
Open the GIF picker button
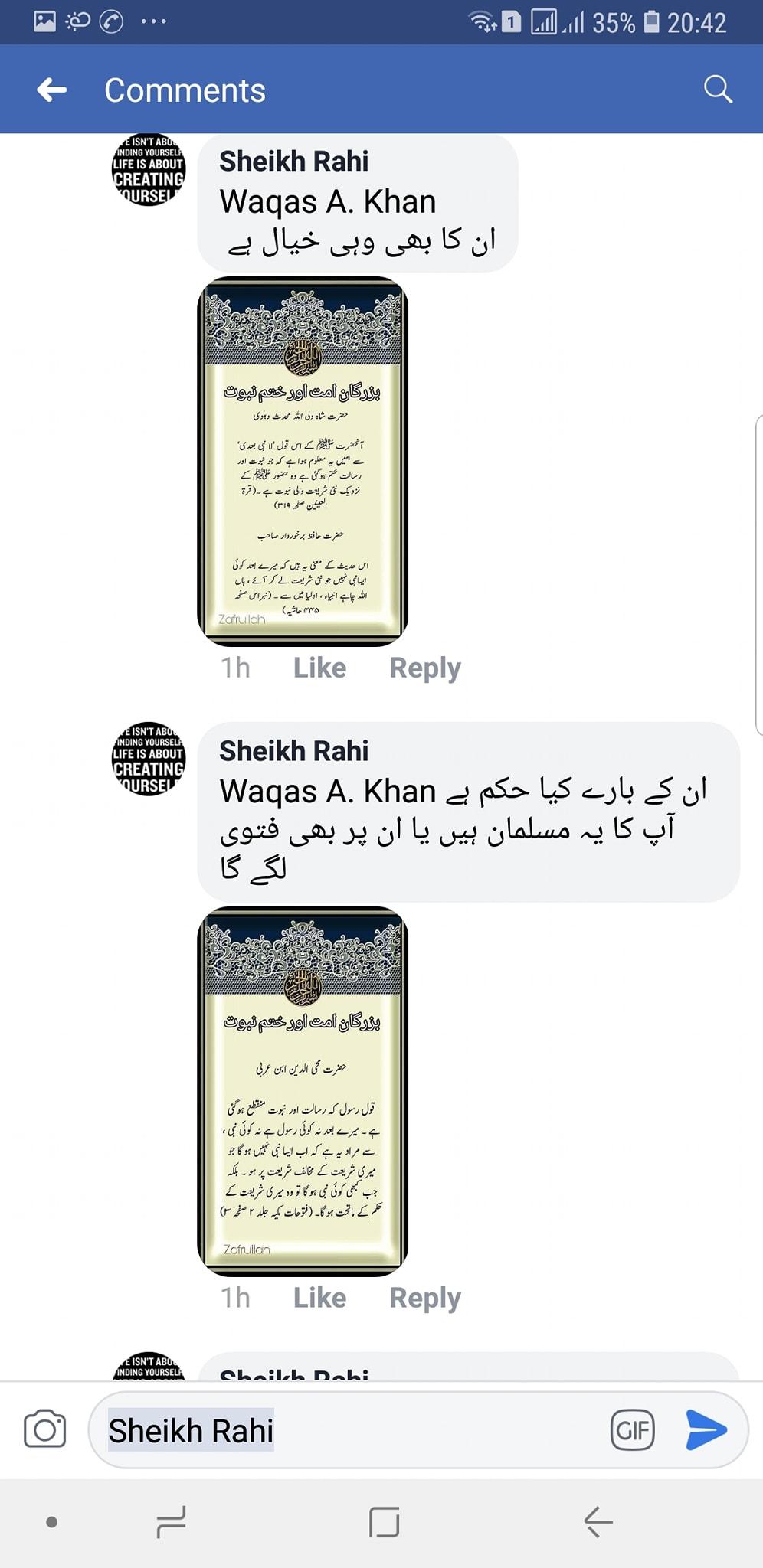point(633,1429)
